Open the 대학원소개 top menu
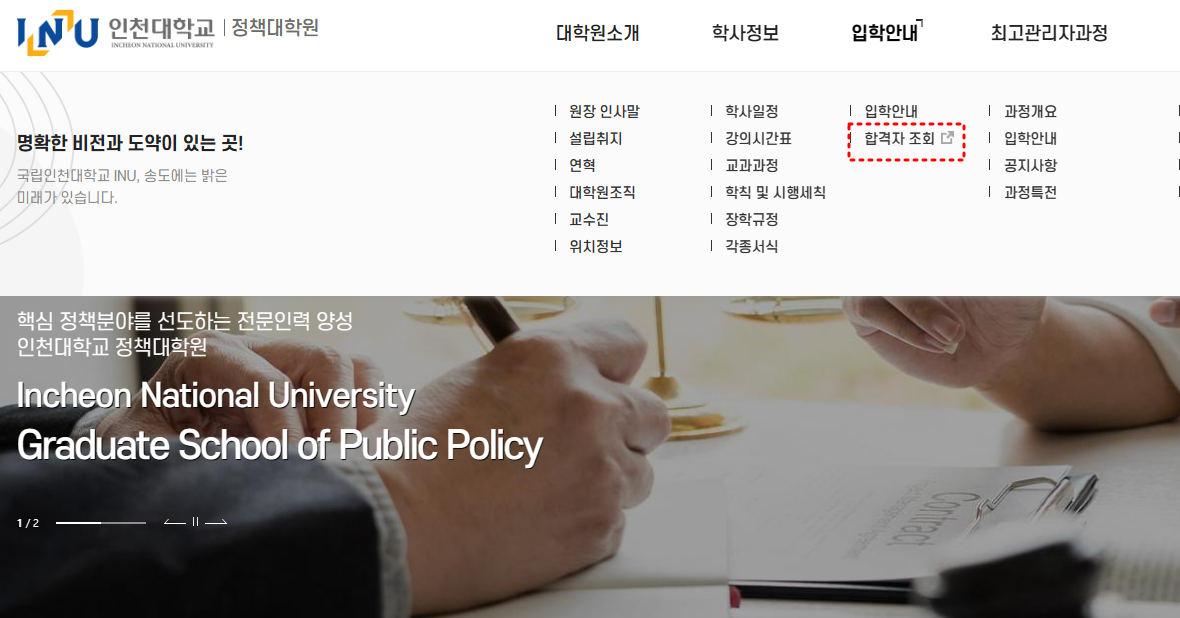The width and height of the screenshot is (1180, 618). tap(597, 33)
